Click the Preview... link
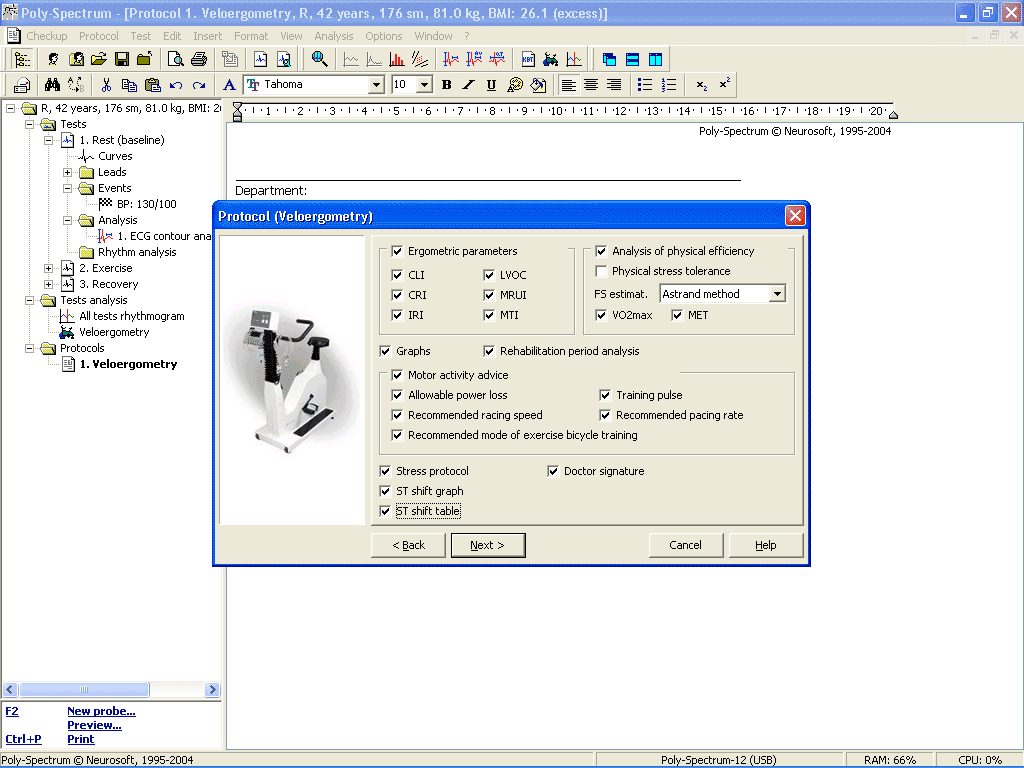The image size is (1024, 768). (94, 725)
